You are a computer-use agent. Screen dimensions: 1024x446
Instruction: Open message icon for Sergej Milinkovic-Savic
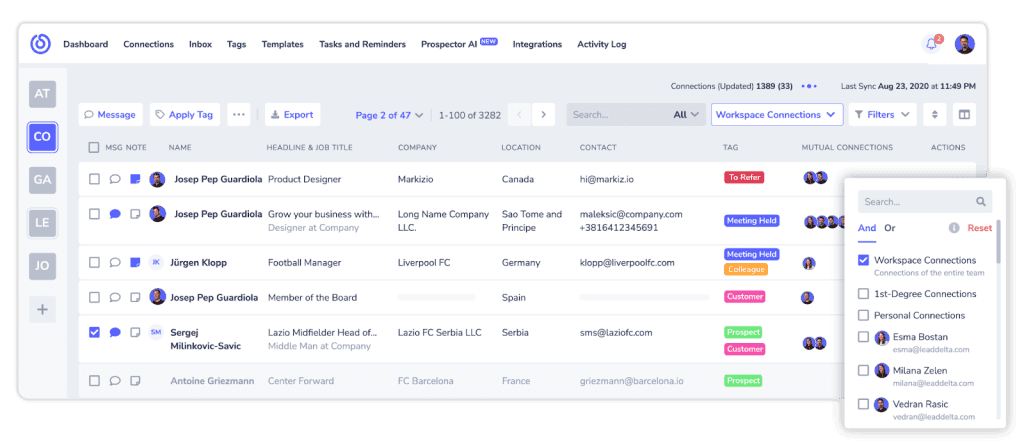[115, 332]
